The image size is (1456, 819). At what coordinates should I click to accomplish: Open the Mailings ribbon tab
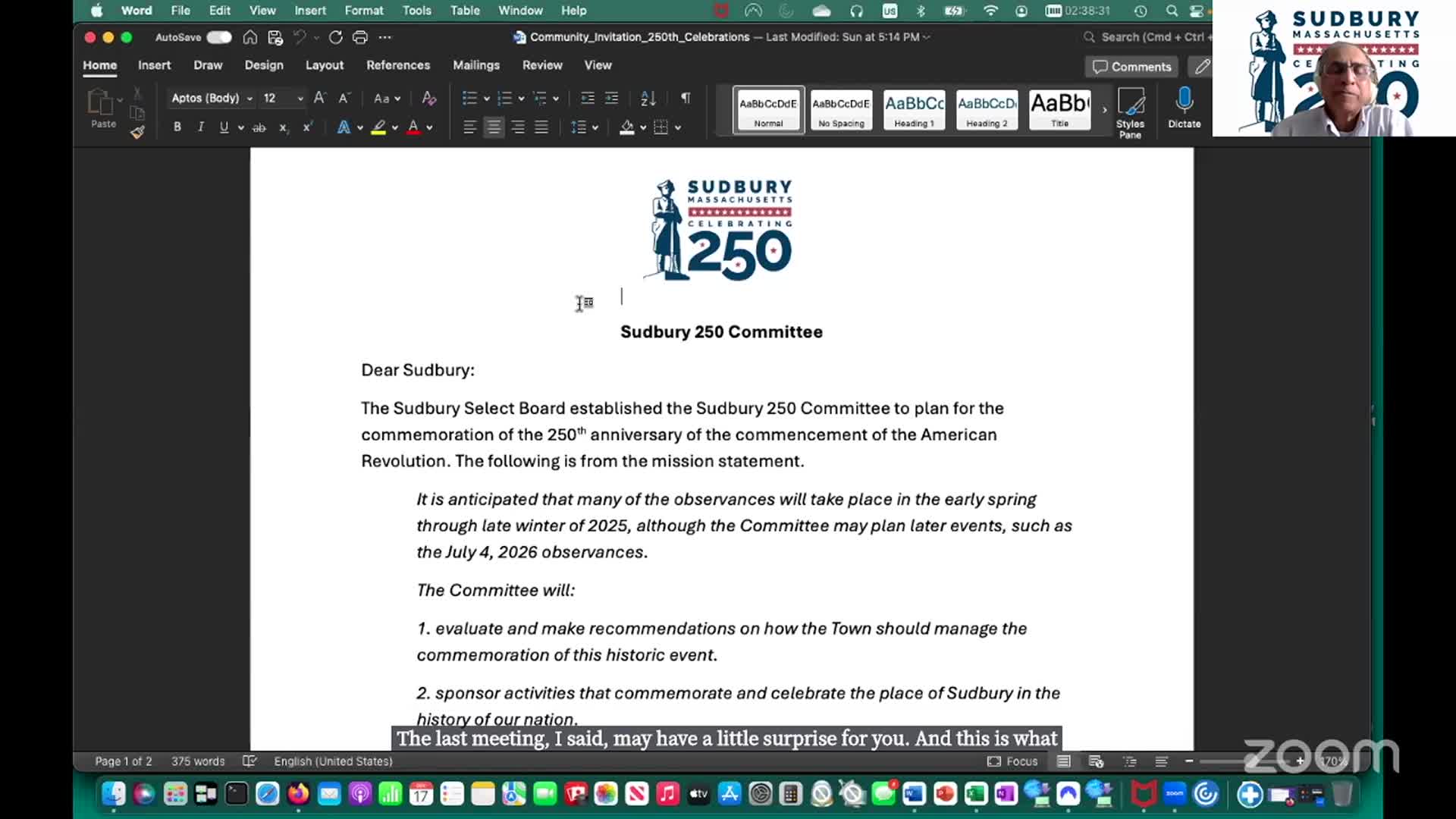(x=476, y=65)
